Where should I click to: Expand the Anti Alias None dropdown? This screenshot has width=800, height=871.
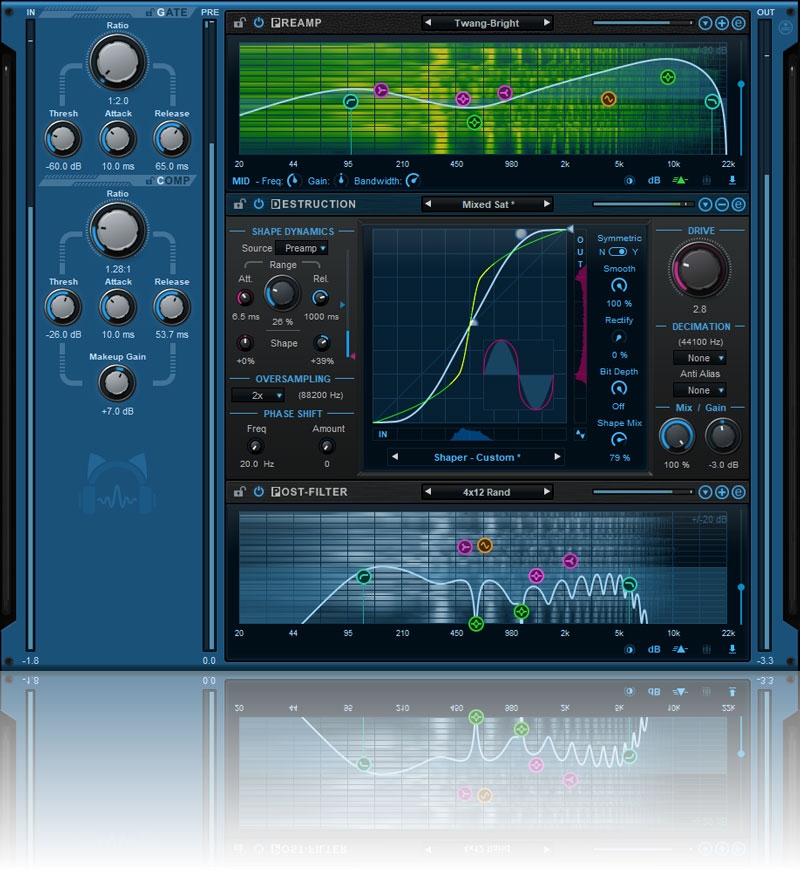point(699,390)
